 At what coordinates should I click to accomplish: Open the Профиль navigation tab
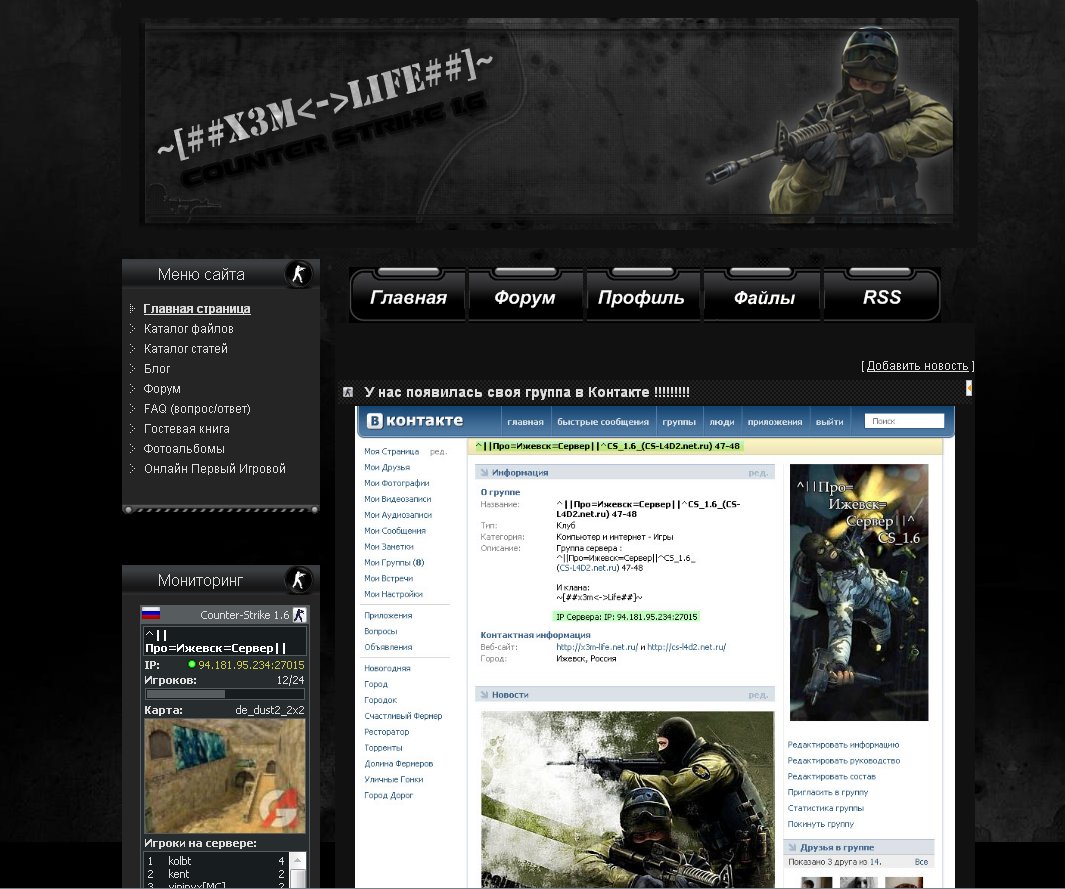click(642, 297)
